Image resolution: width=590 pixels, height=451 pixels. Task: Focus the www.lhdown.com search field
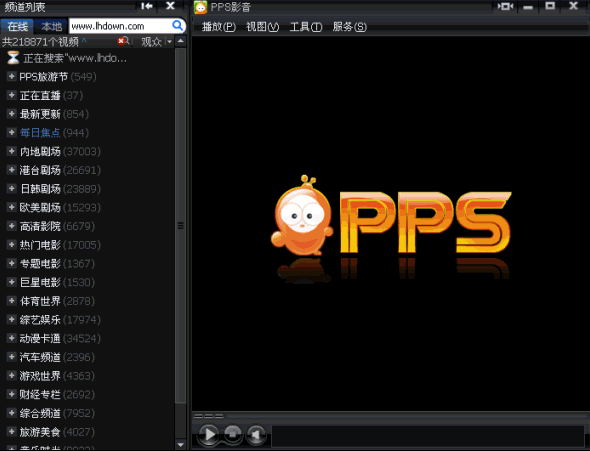click(120, 26)
